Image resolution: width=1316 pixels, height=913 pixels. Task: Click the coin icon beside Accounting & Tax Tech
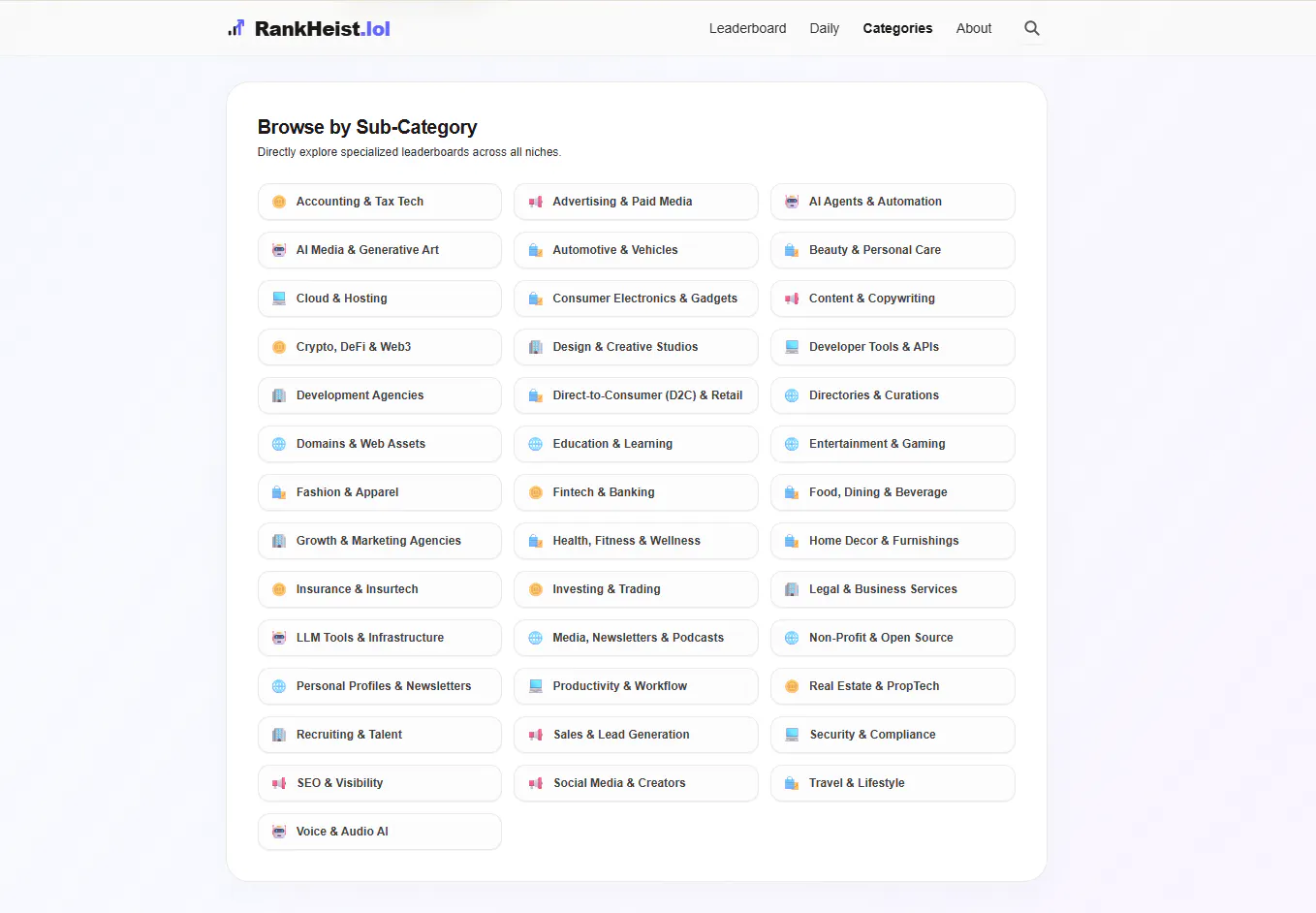click(279, 202)
